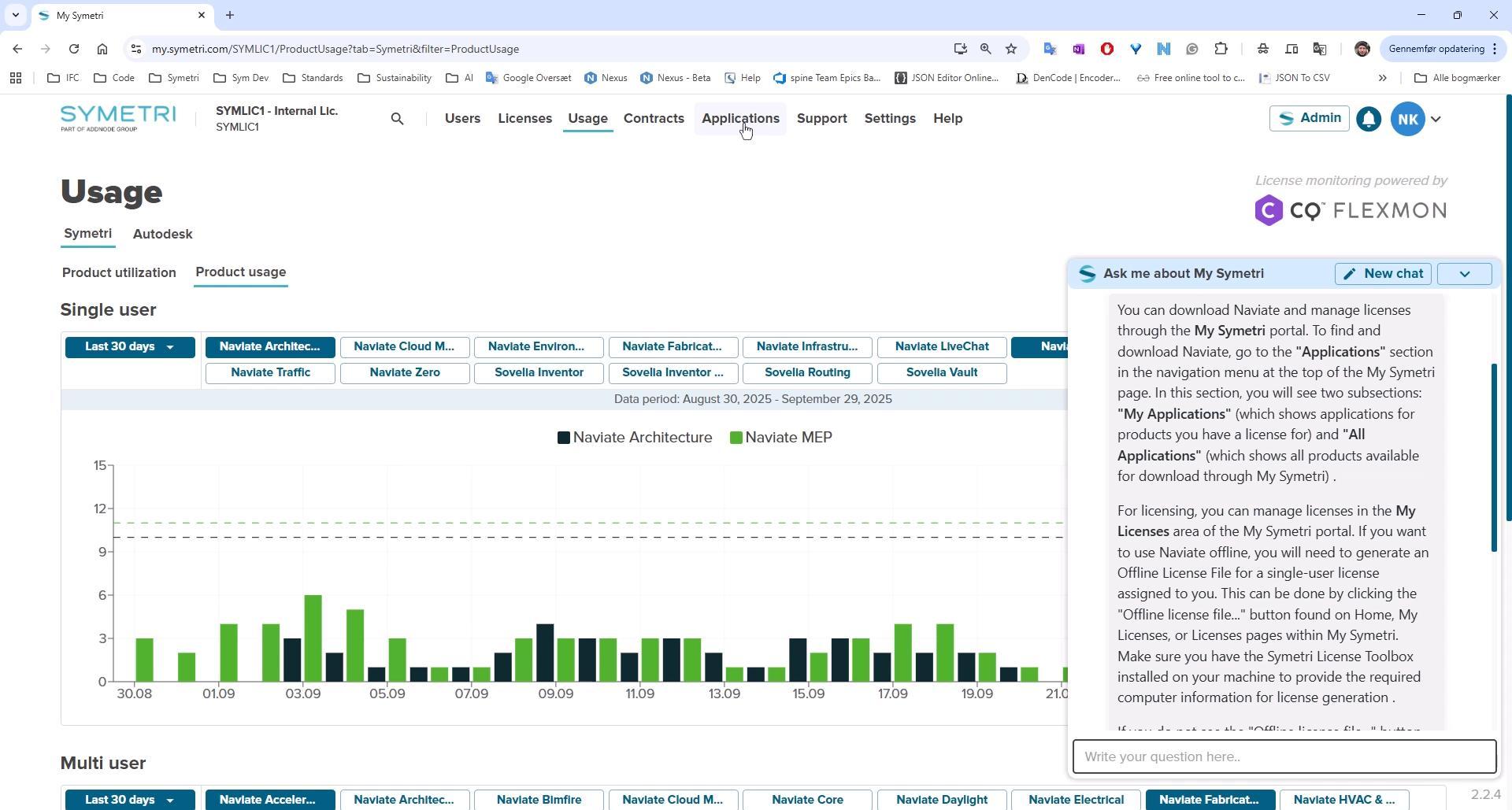Open the Symetri bookmarks folder
Screen dimensions: 1512x810
pyautogui.click(x=174, y=78)
